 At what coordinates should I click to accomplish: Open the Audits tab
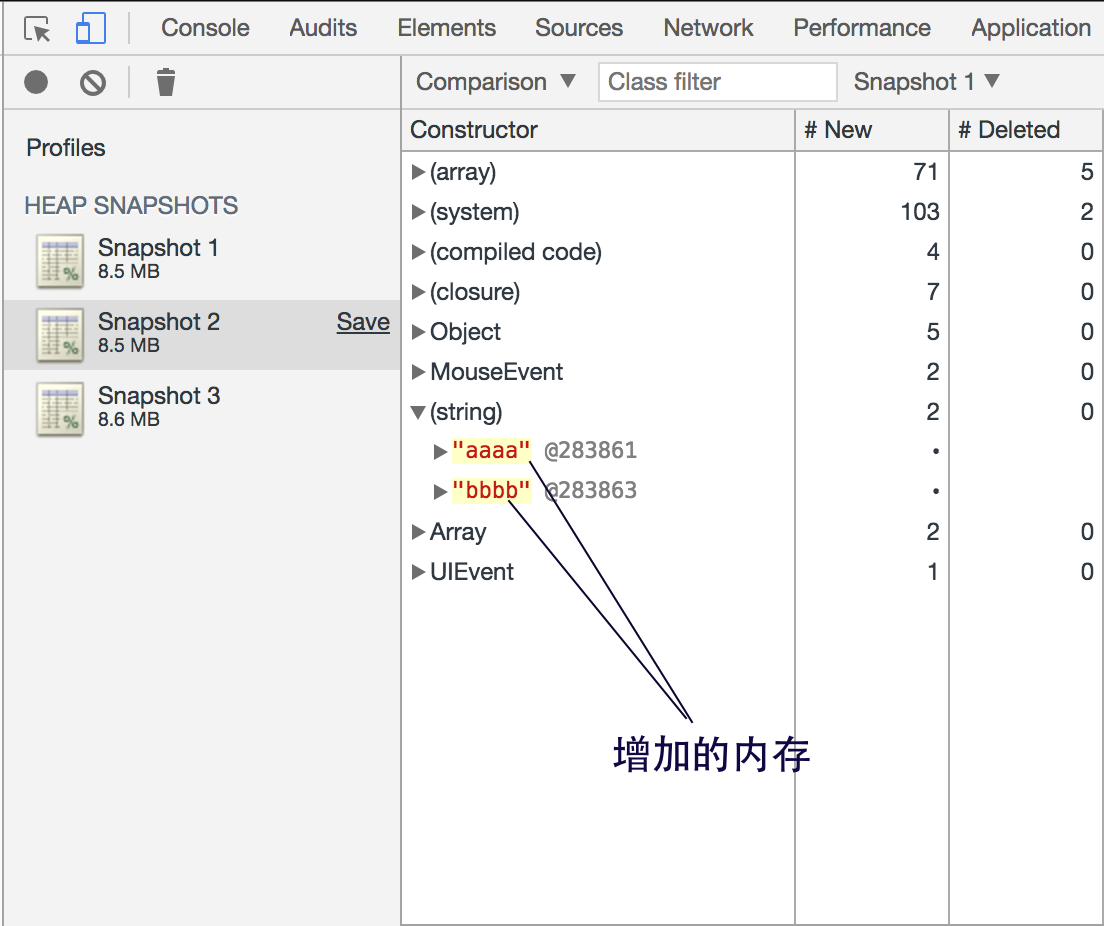[x=323, y=28]
